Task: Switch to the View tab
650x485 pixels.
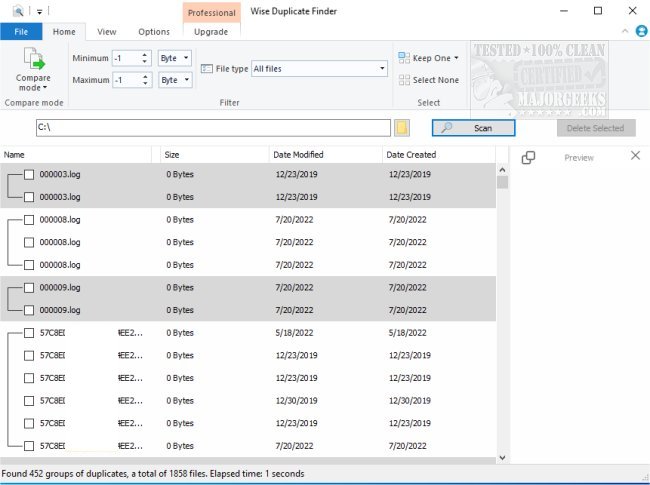Action: pos(106,32)
